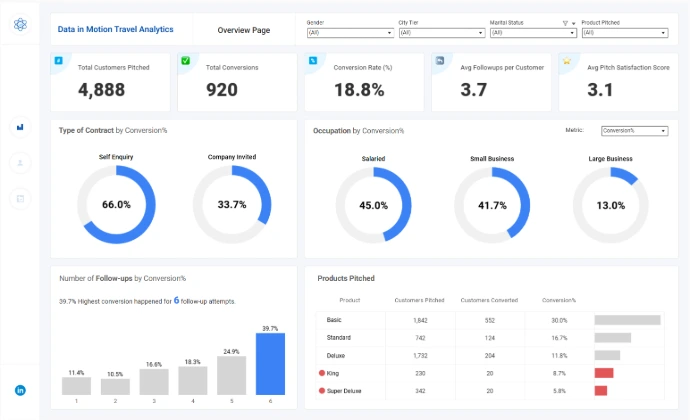Change the Metric dropdown set to Conversion%

(x=634, y=130)
